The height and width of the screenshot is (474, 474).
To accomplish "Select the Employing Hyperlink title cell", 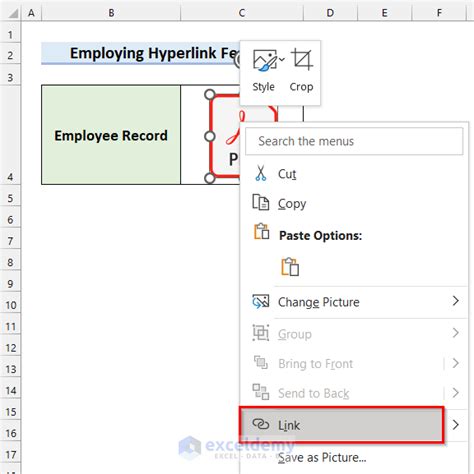I will pos(140,53).
